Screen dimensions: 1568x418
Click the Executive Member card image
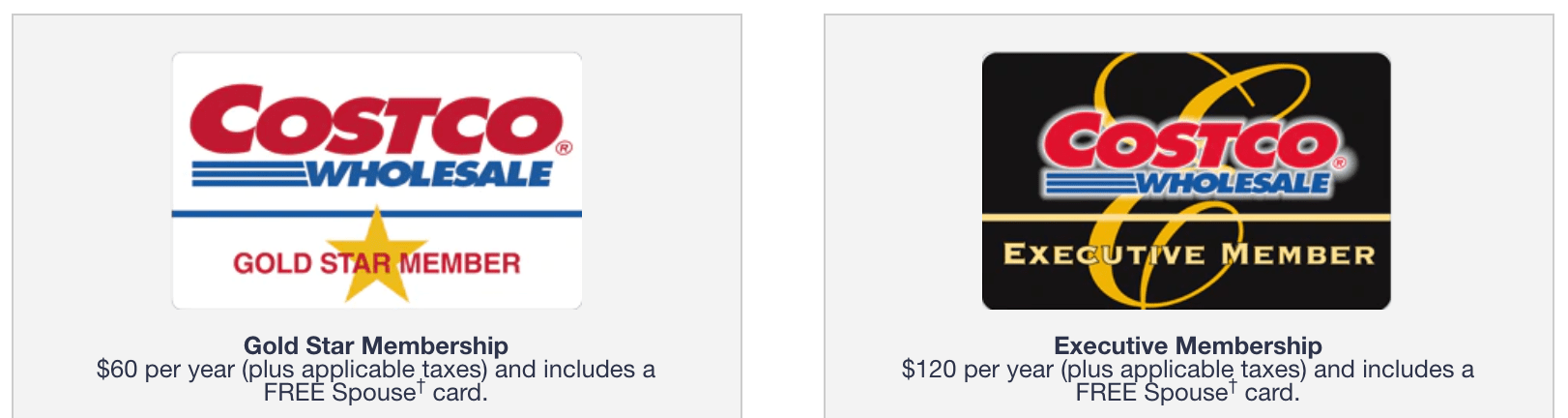(1186, 181)
